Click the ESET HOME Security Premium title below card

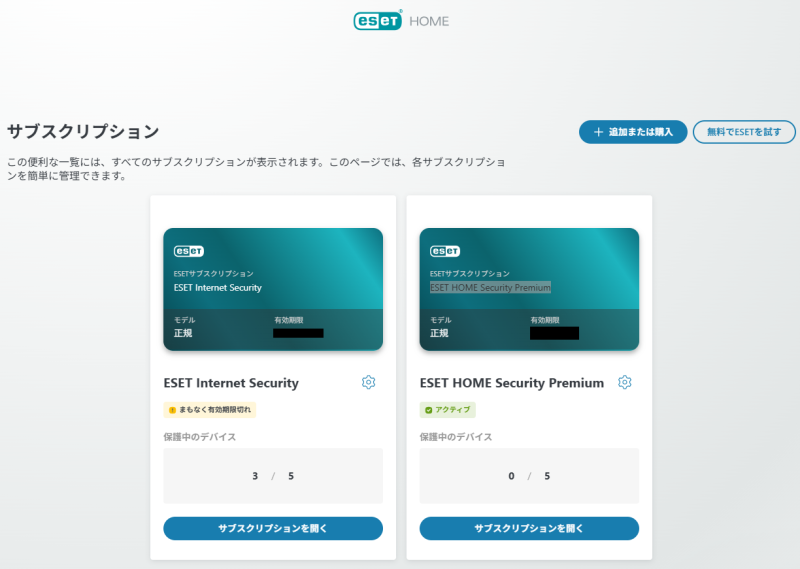point(512,383)
